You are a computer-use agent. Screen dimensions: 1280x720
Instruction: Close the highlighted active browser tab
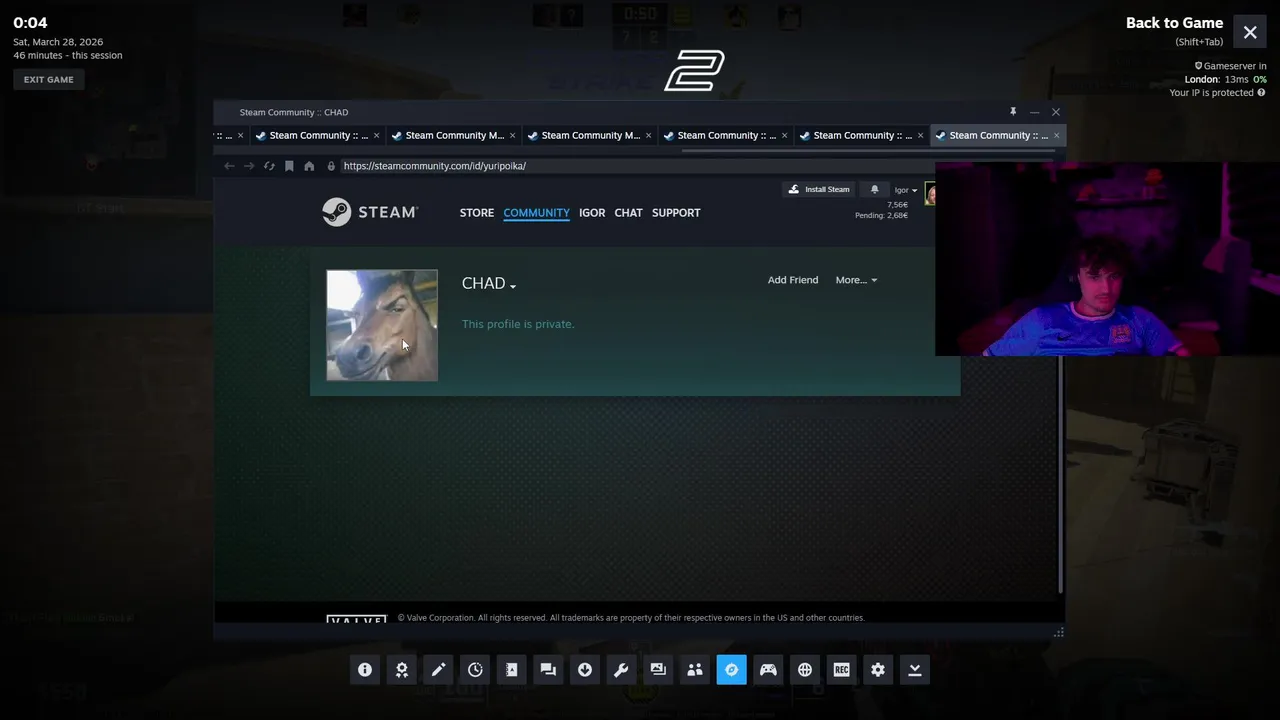point(1056,135)
